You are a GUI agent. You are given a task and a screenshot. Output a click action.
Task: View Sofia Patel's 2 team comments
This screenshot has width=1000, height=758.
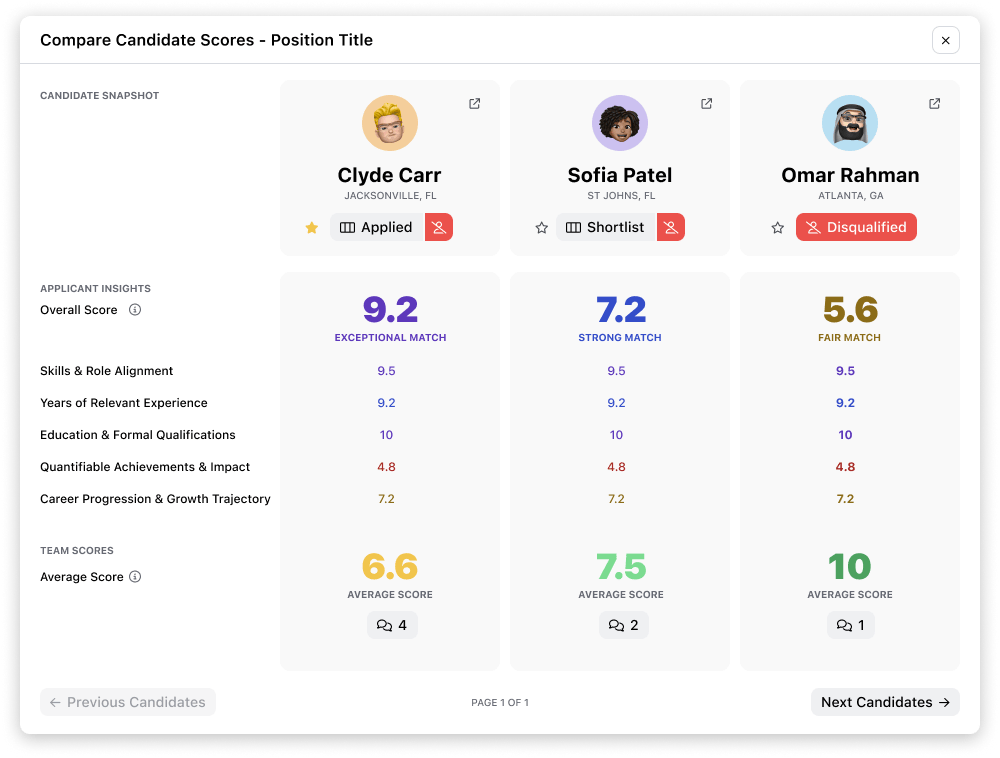[623, 625]
